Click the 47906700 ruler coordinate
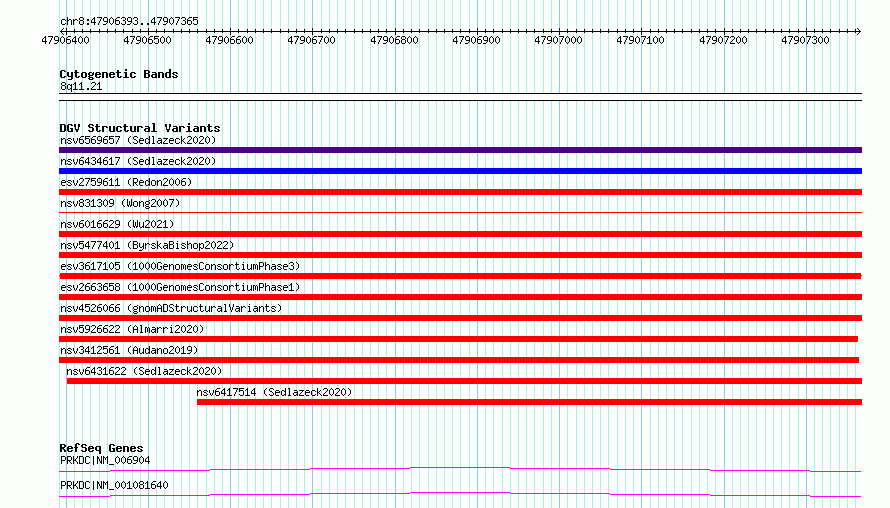The width and height of the screenshot is (890, 508). pyautogui.click(x=312, y=40)
